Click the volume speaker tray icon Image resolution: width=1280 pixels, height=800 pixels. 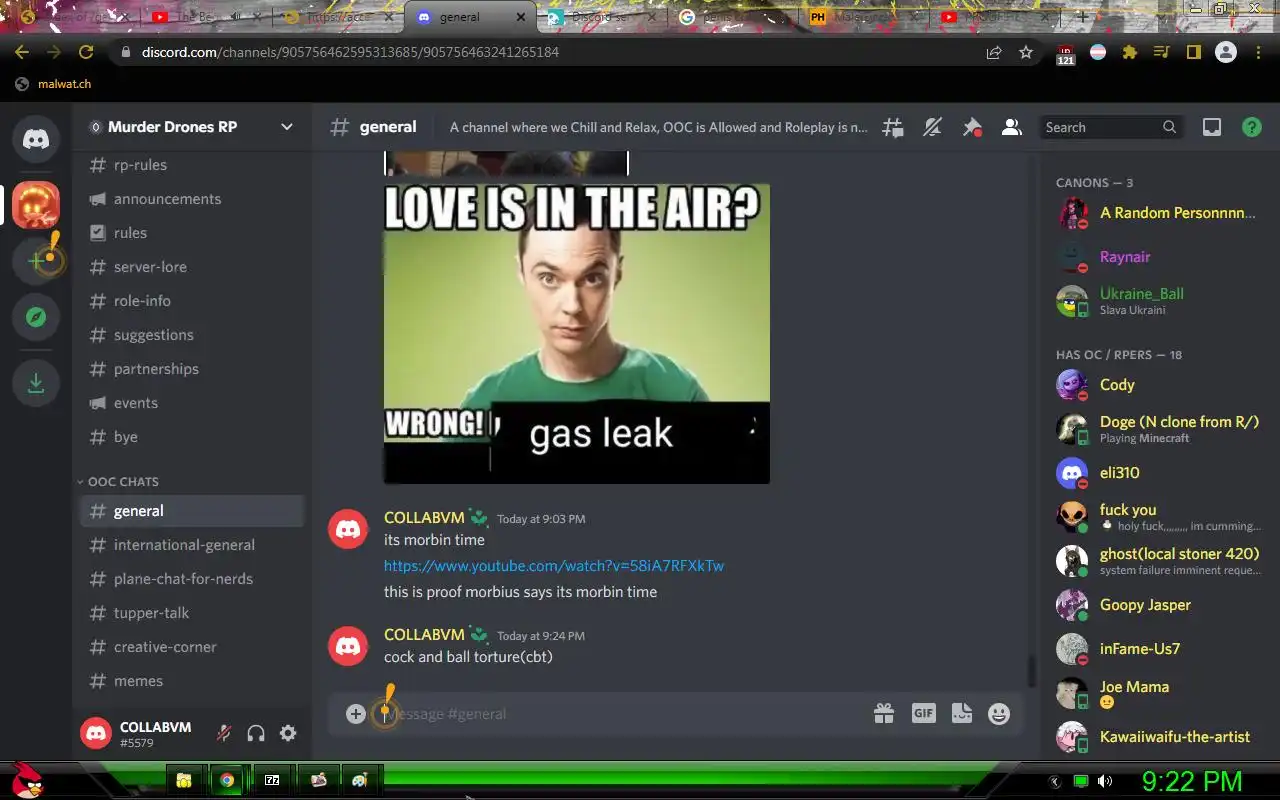pyautogui.click(x=1105, y=781)
